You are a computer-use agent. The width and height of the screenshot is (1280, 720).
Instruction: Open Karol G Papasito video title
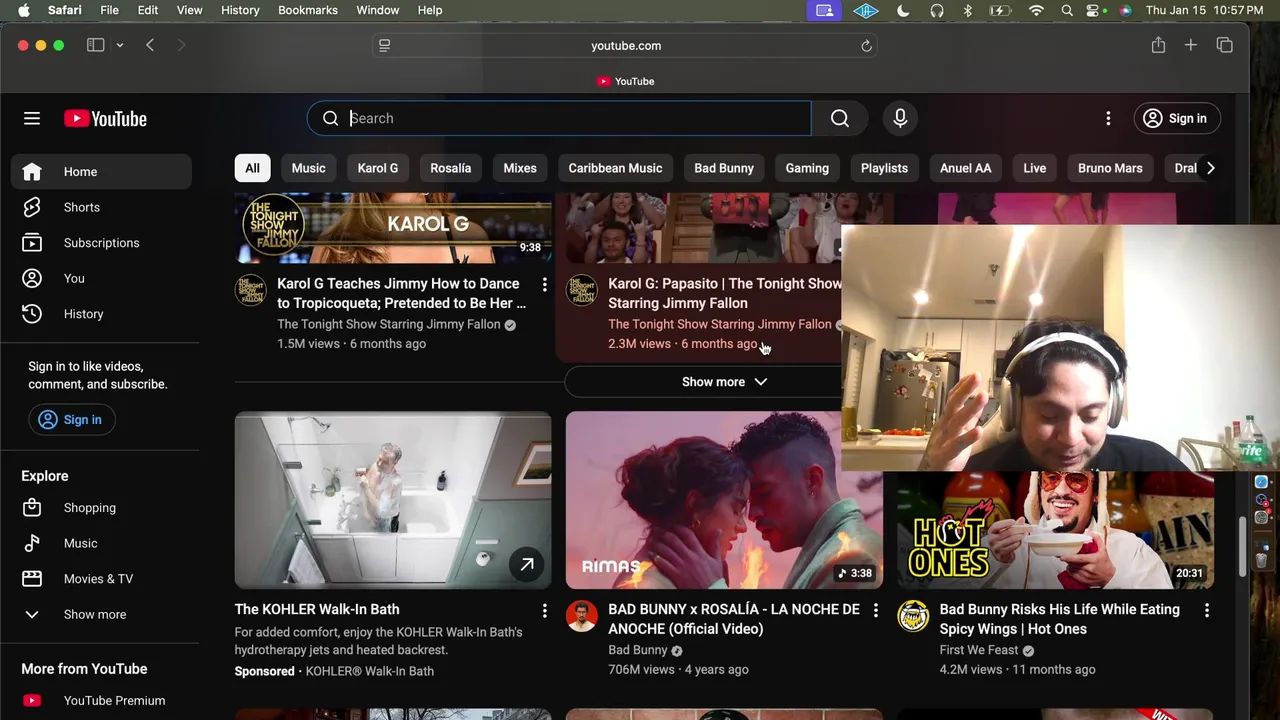(x=724, y=293)
